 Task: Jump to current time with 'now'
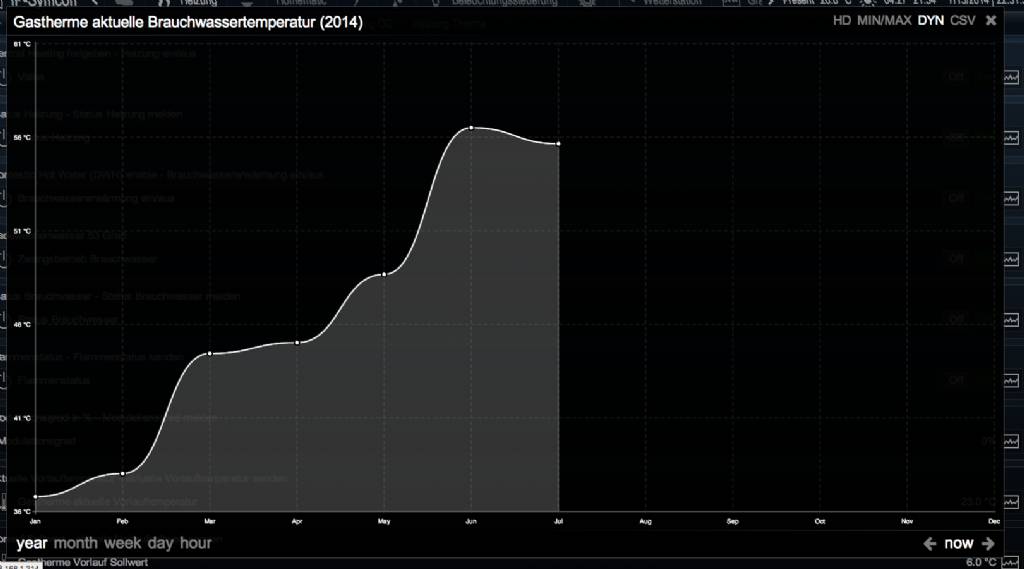click(x=958, y=544)
